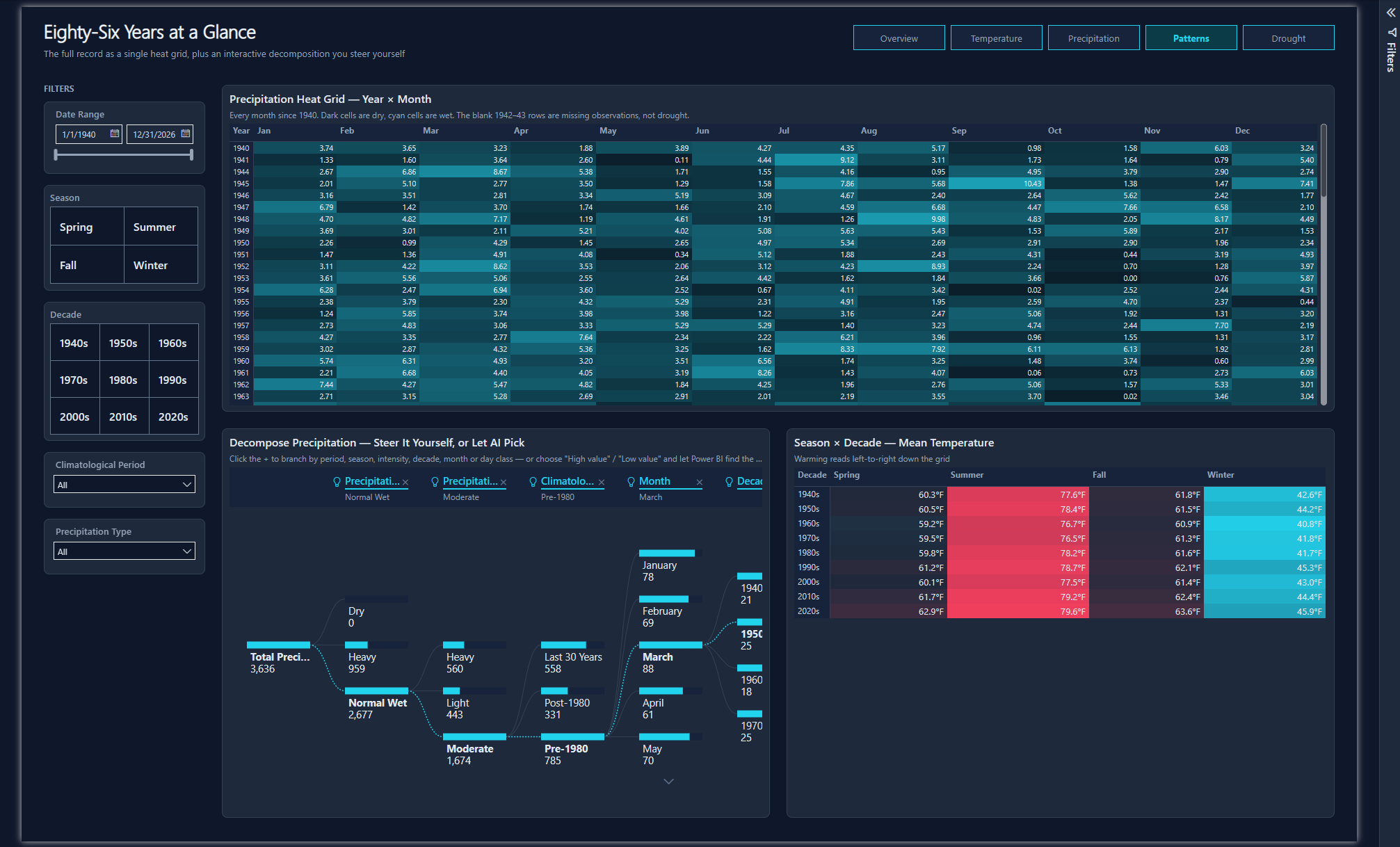
Task: Select the 1990s decade tile
Action: click(x=173, y=380)
